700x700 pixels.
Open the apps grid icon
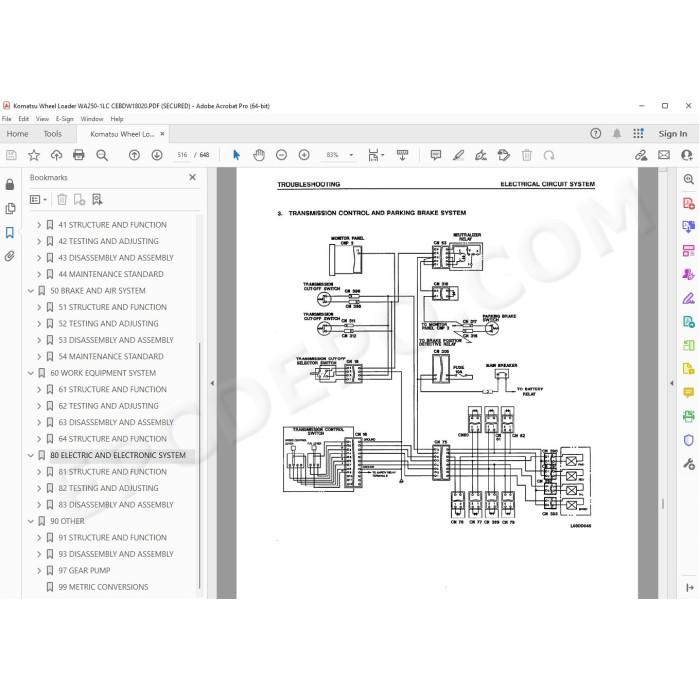point(638,133)
